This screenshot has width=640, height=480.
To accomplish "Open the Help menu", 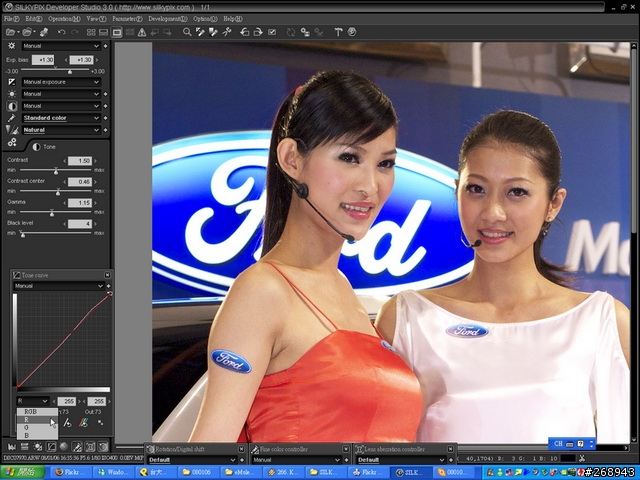I will click(x=233, y=19).
